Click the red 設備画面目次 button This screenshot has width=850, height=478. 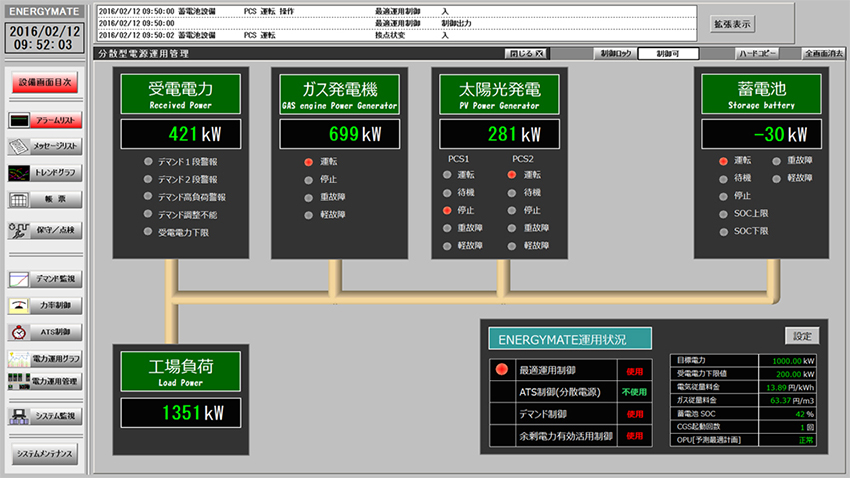(x=45, y=82)
